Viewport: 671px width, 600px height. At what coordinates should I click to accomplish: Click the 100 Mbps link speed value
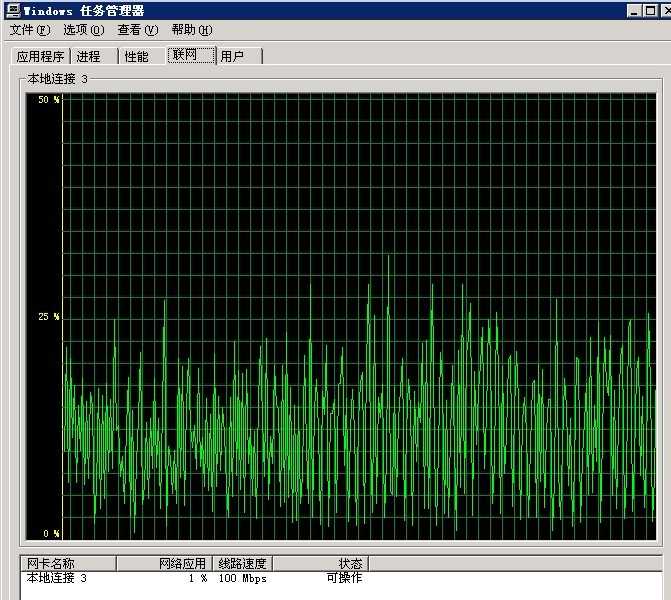[x=243, y=578]
